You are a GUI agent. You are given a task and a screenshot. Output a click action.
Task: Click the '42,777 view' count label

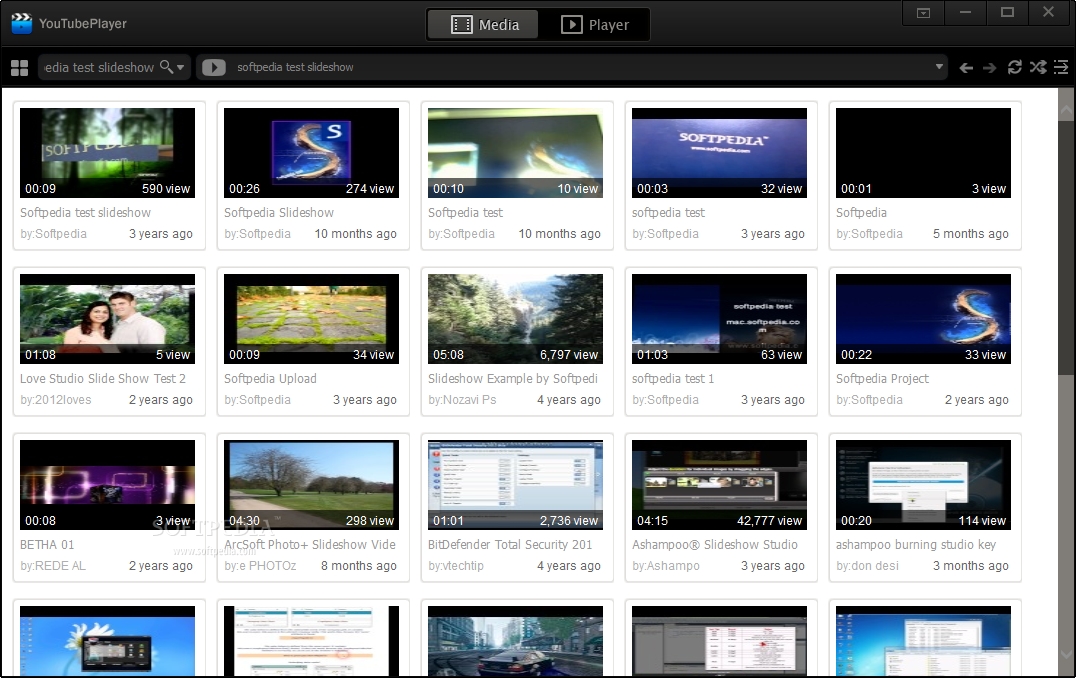tap(769, 521)
